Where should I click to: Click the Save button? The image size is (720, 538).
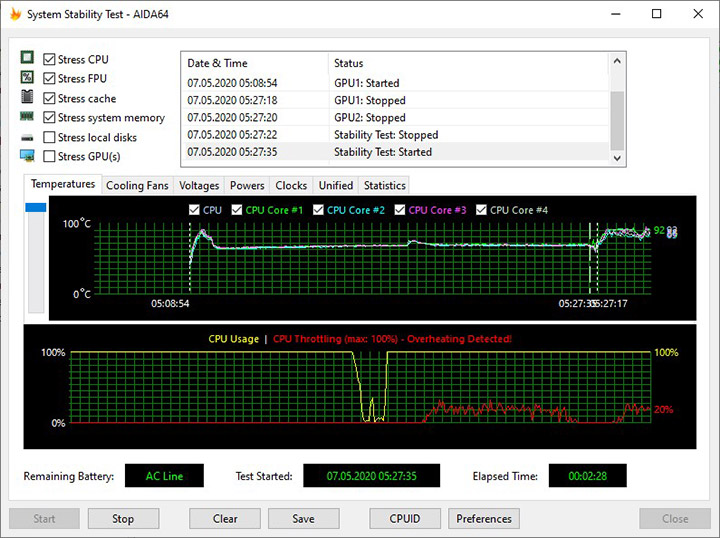click(304, 519)
